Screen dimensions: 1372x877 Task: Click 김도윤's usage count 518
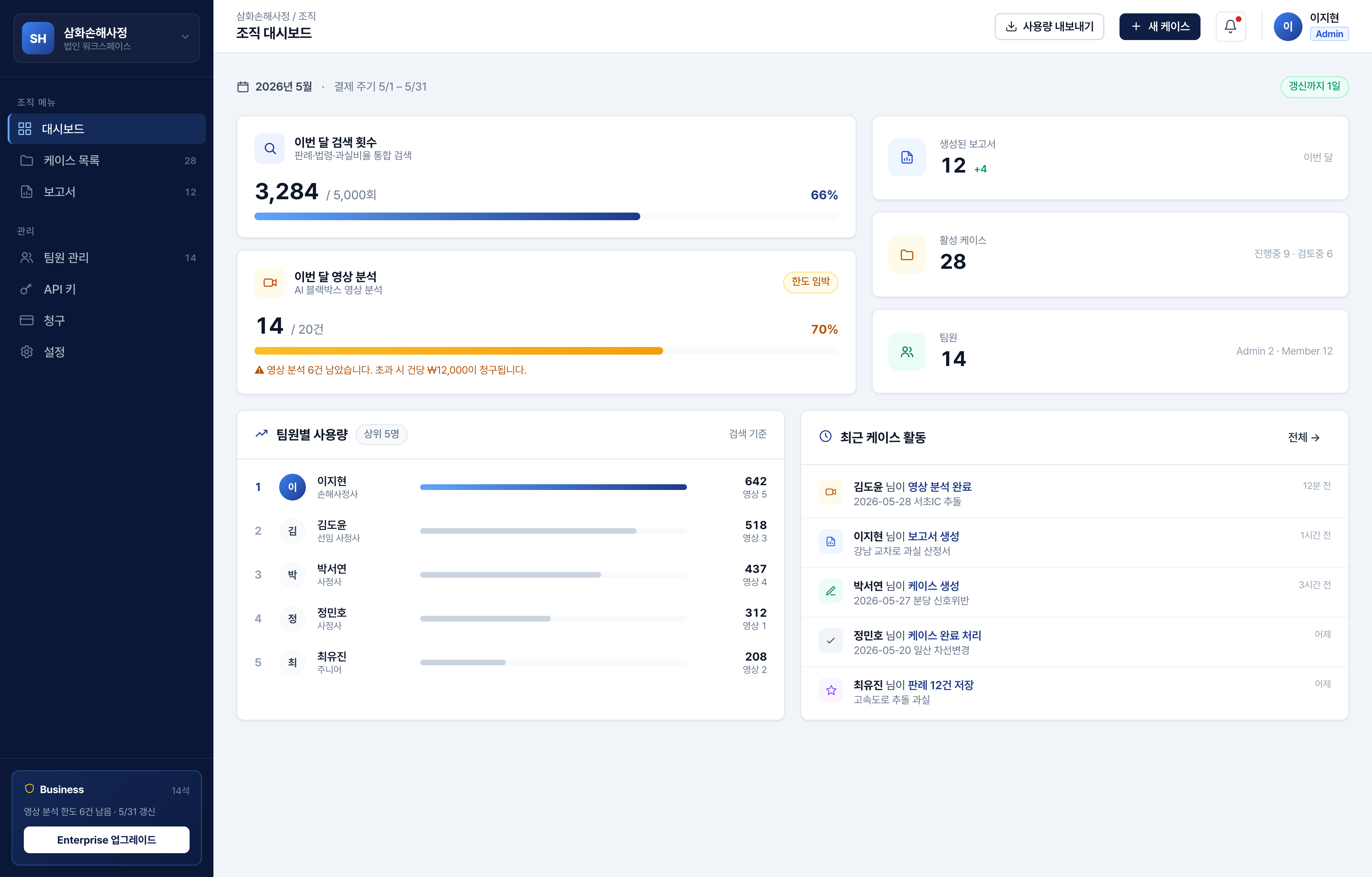pos(756,525)
